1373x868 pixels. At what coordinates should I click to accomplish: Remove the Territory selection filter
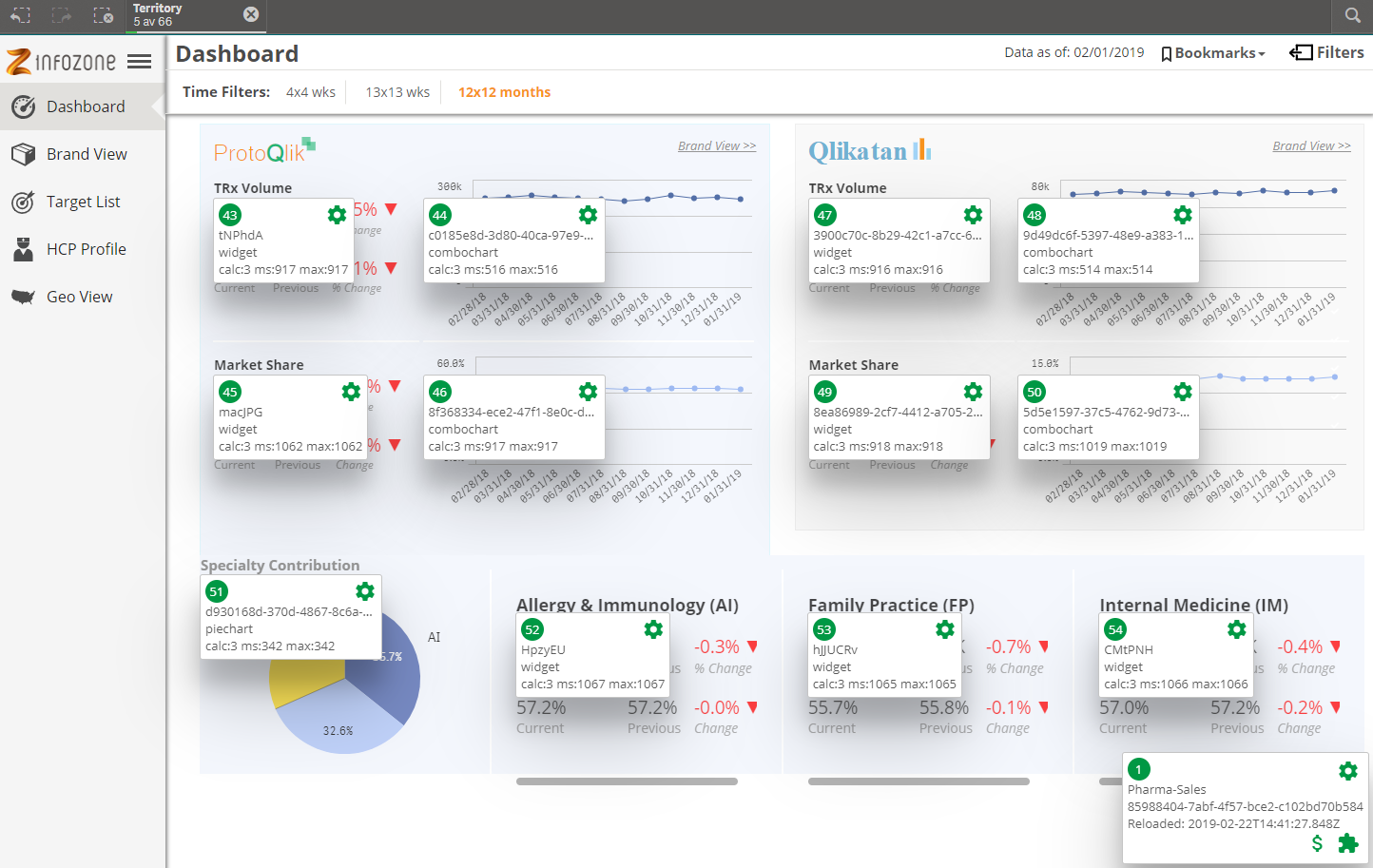[x=251, y=14]
